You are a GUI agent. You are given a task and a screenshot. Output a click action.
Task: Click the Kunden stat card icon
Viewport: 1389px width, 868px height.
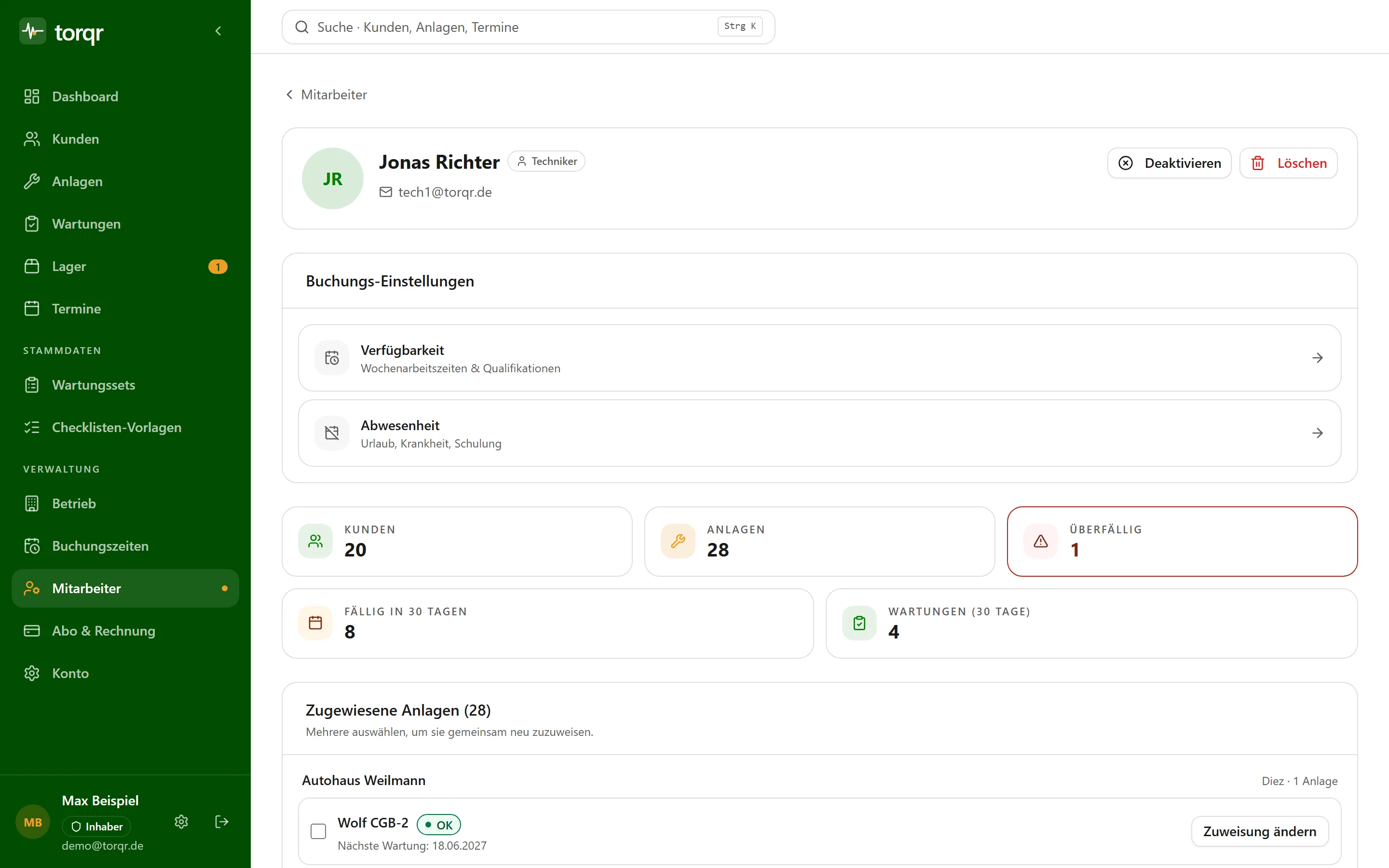[316, 542]
